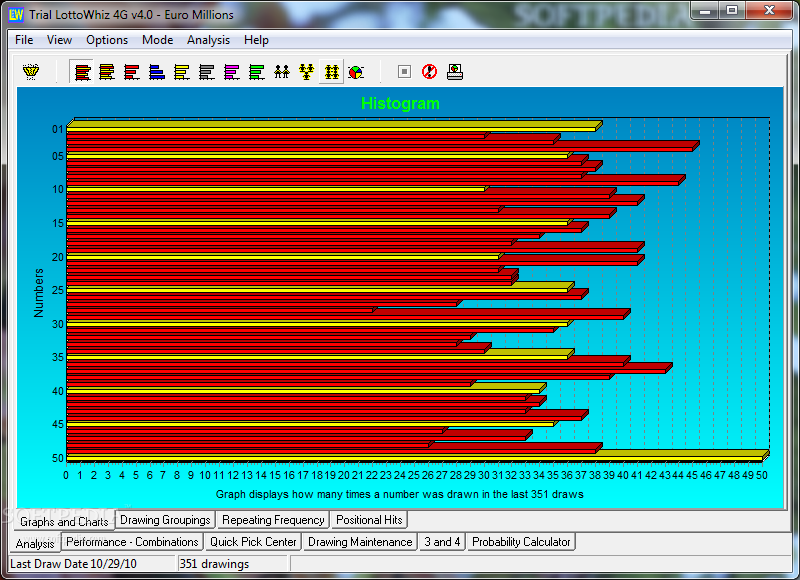800x580 pixels.
Task: Click the two-people pairs icon
Action: tap(282, 72)
